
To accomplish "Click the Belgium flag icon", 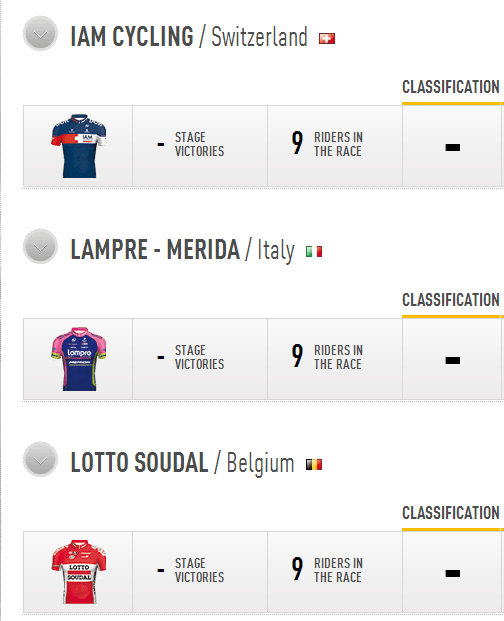I will [314, 465].
